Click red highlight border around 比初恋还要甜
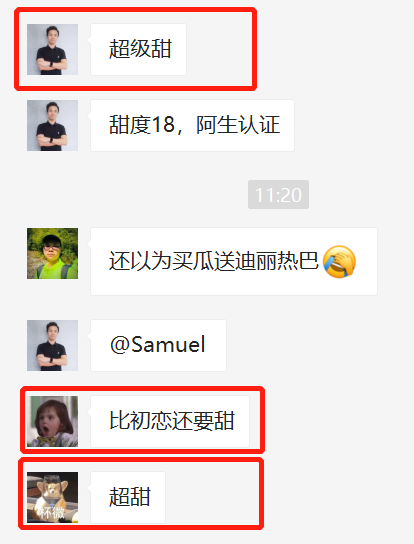This screenshot has height=544, width=414. pyautogui.click(x=142, y=389)
